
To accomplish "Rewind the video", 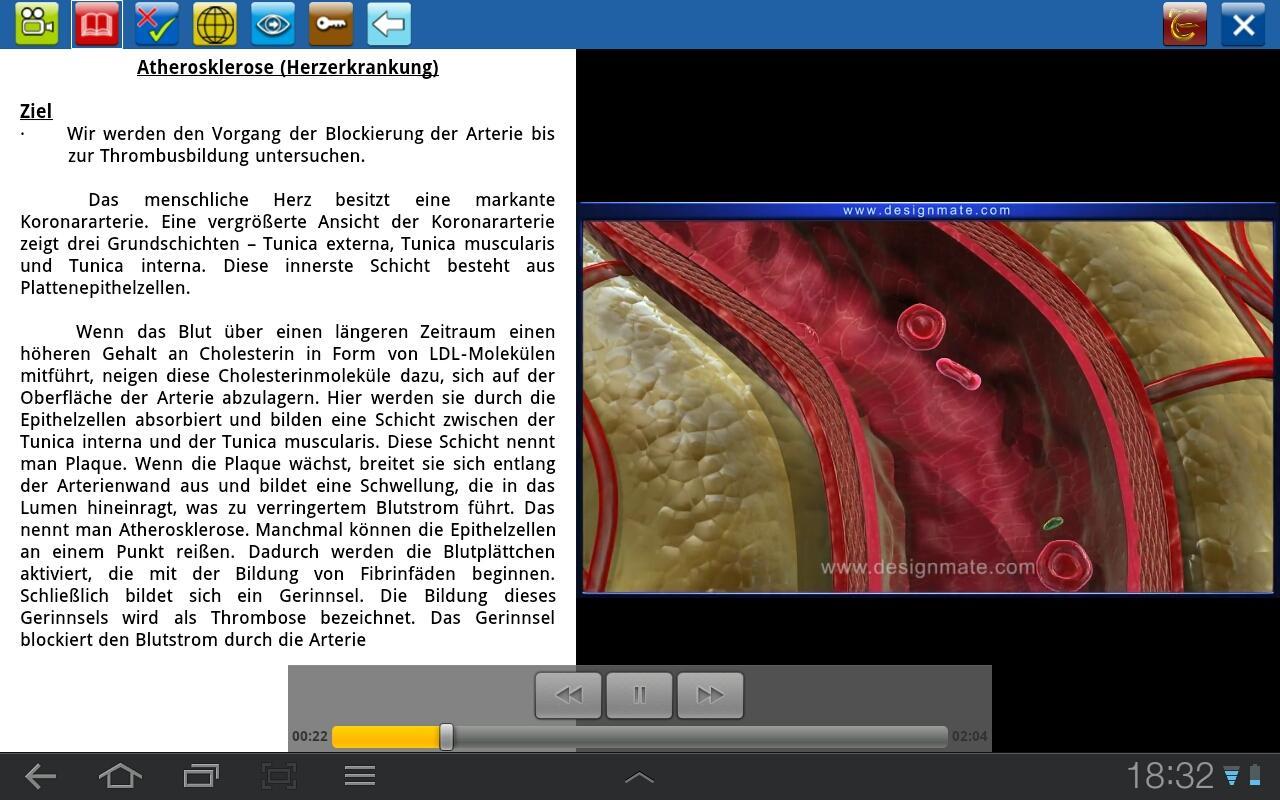I will (568, 695).
